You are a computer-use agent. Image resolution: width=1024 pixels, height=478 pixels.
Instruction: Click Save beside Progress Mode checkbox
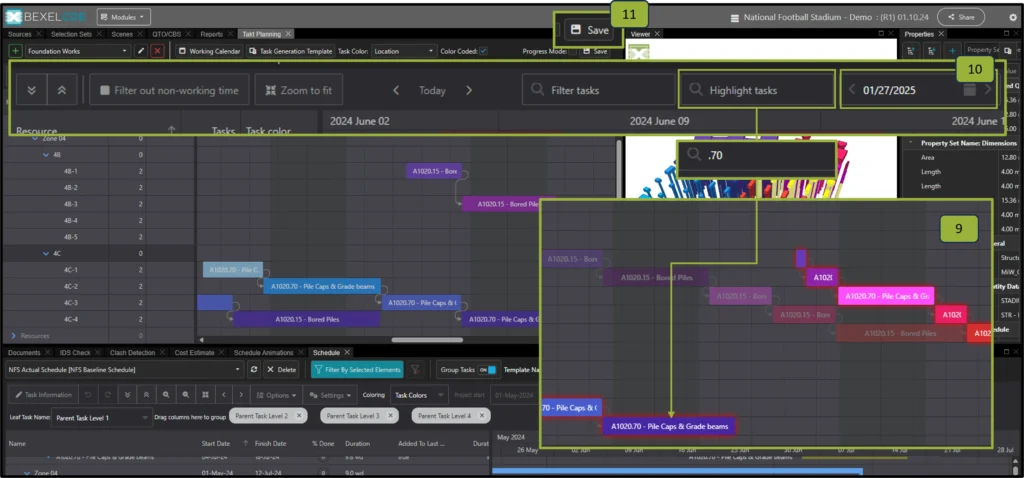tap(595, 51)
